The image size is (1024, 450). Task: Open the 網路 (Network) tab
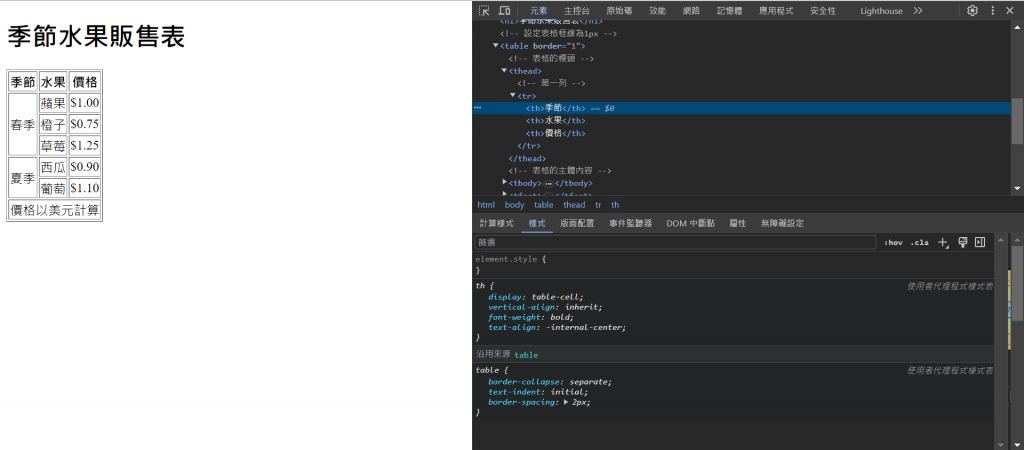(x=691, y=11)
